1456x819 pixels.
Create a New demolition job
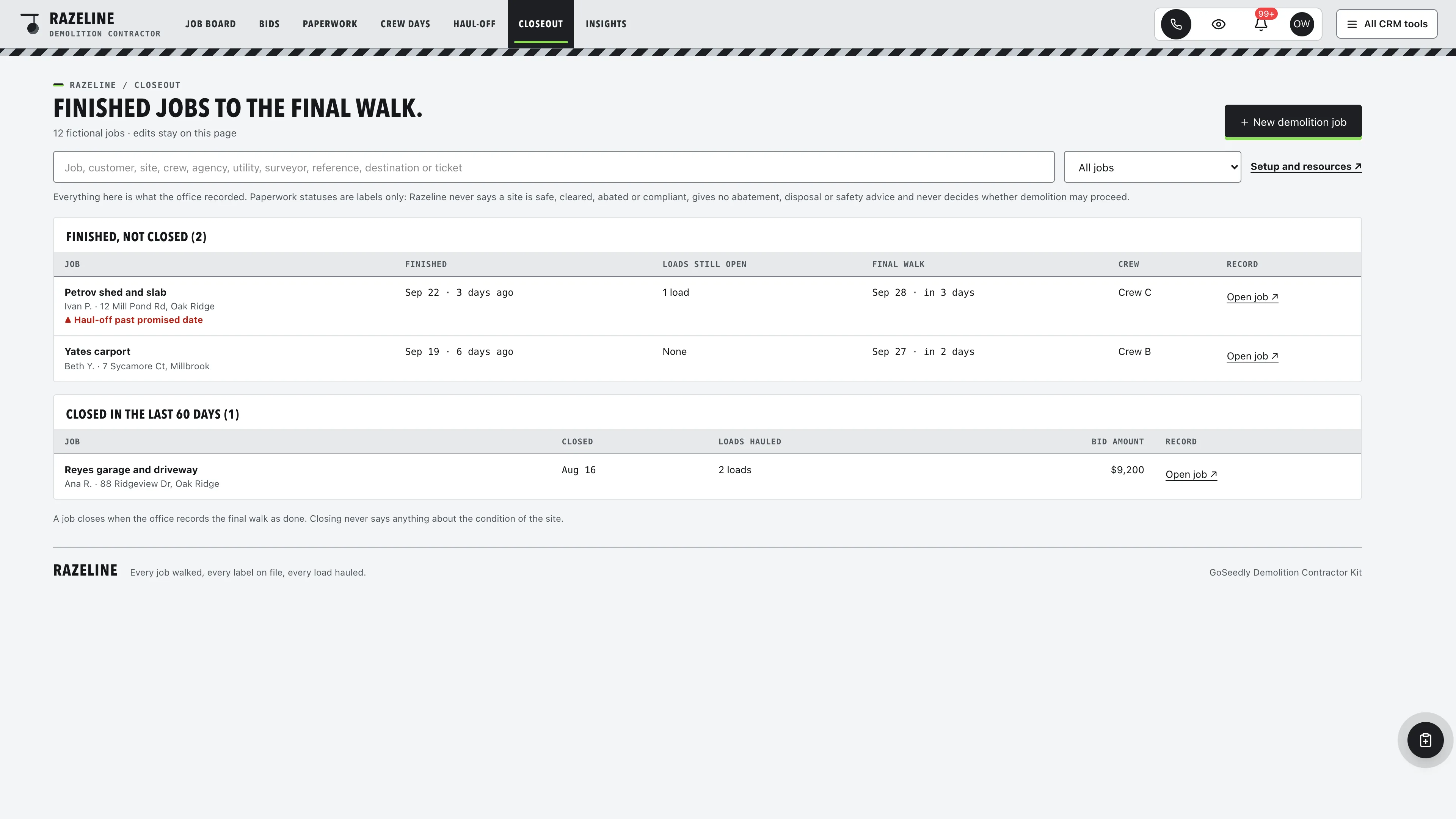(1293, 122)
